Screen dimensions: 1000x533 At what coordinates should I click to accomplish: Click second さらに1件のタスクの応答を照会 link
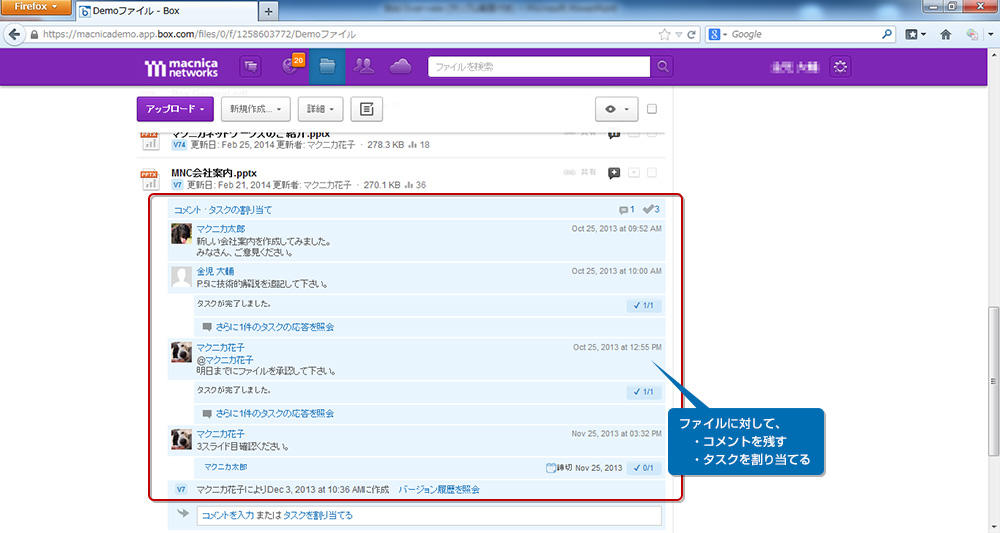click(x=275, y=413)
